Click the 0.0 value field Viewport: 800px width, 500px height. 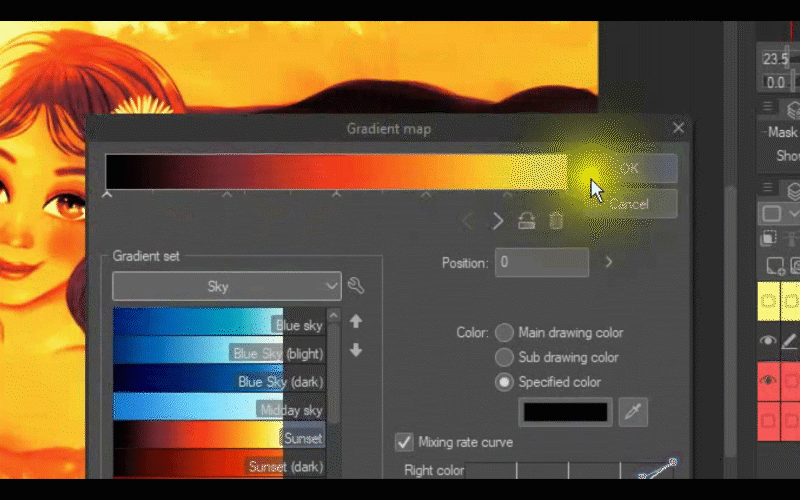(776, 82)
